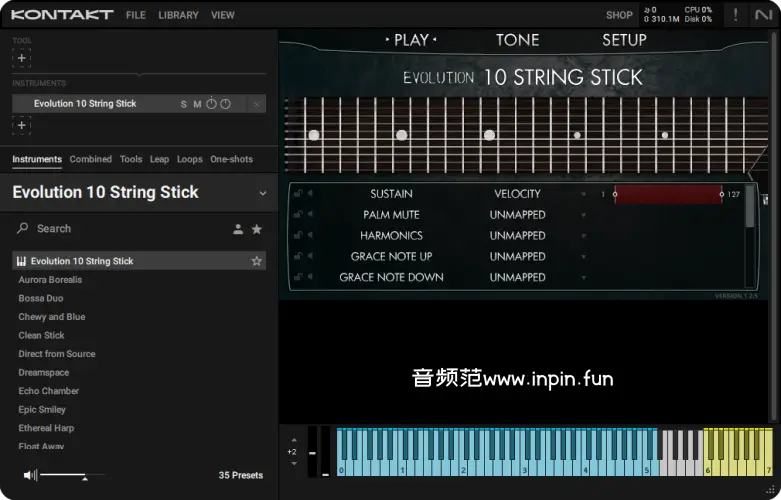Viewport: 781px width, 500px height.
Task: Show user presets with person icon
Action: (x=238, y=229)
